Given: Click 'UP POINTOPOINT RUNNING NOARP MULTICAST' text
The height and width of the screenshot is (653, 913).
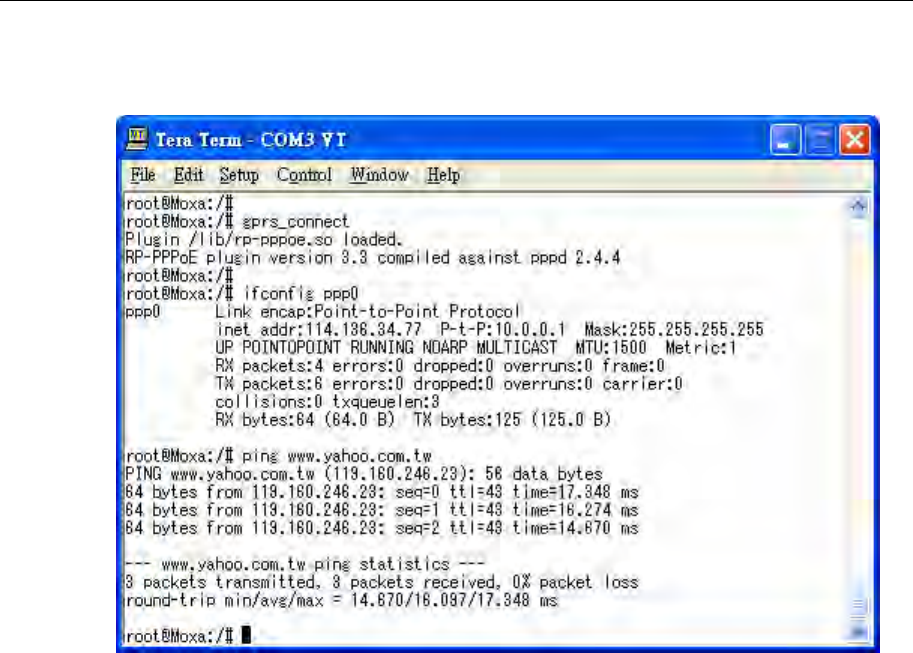Looking at the screenshot, I should (386, 348).
